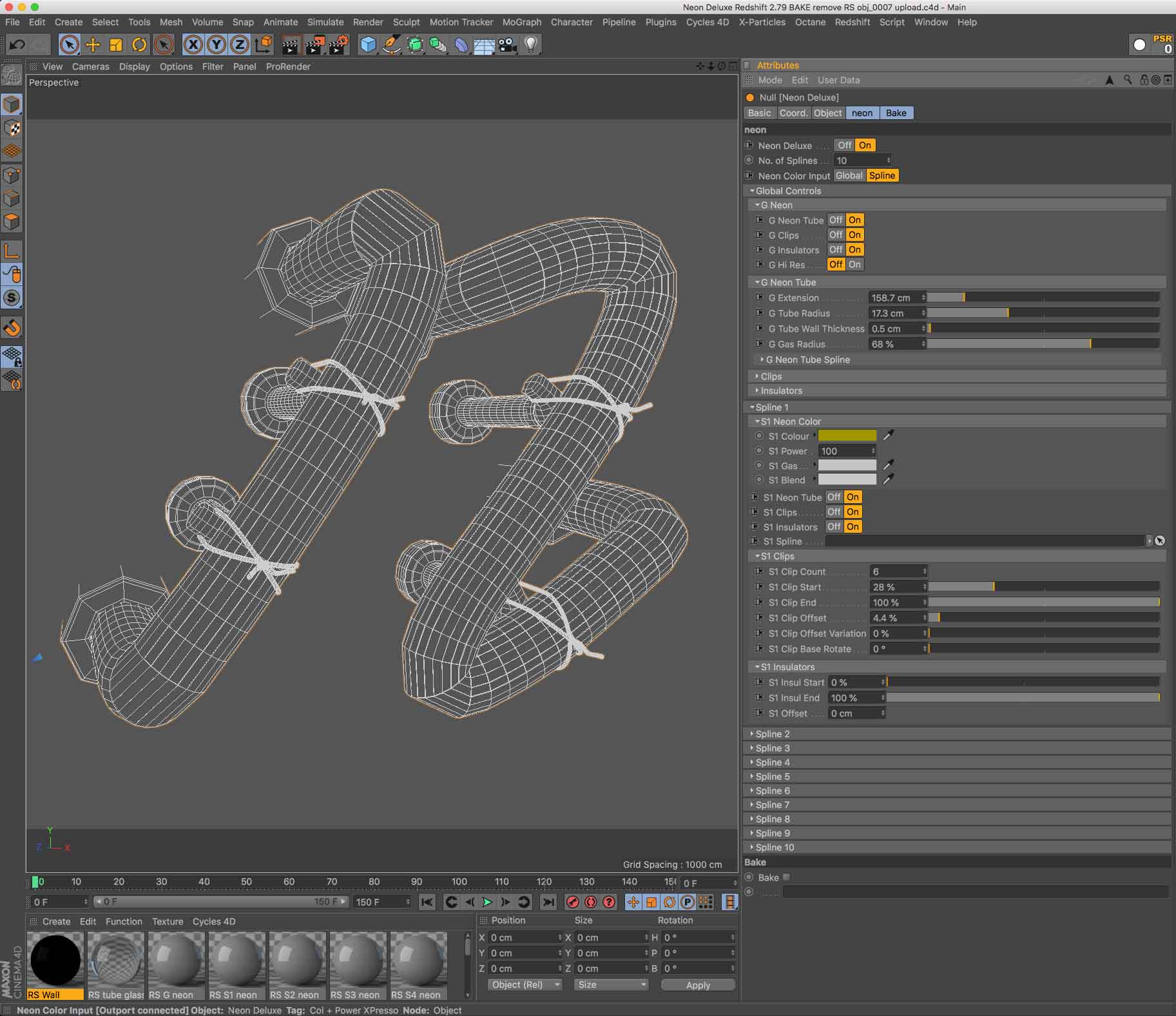
Task: Toggle the X axis lock icon
Action: 193,44
